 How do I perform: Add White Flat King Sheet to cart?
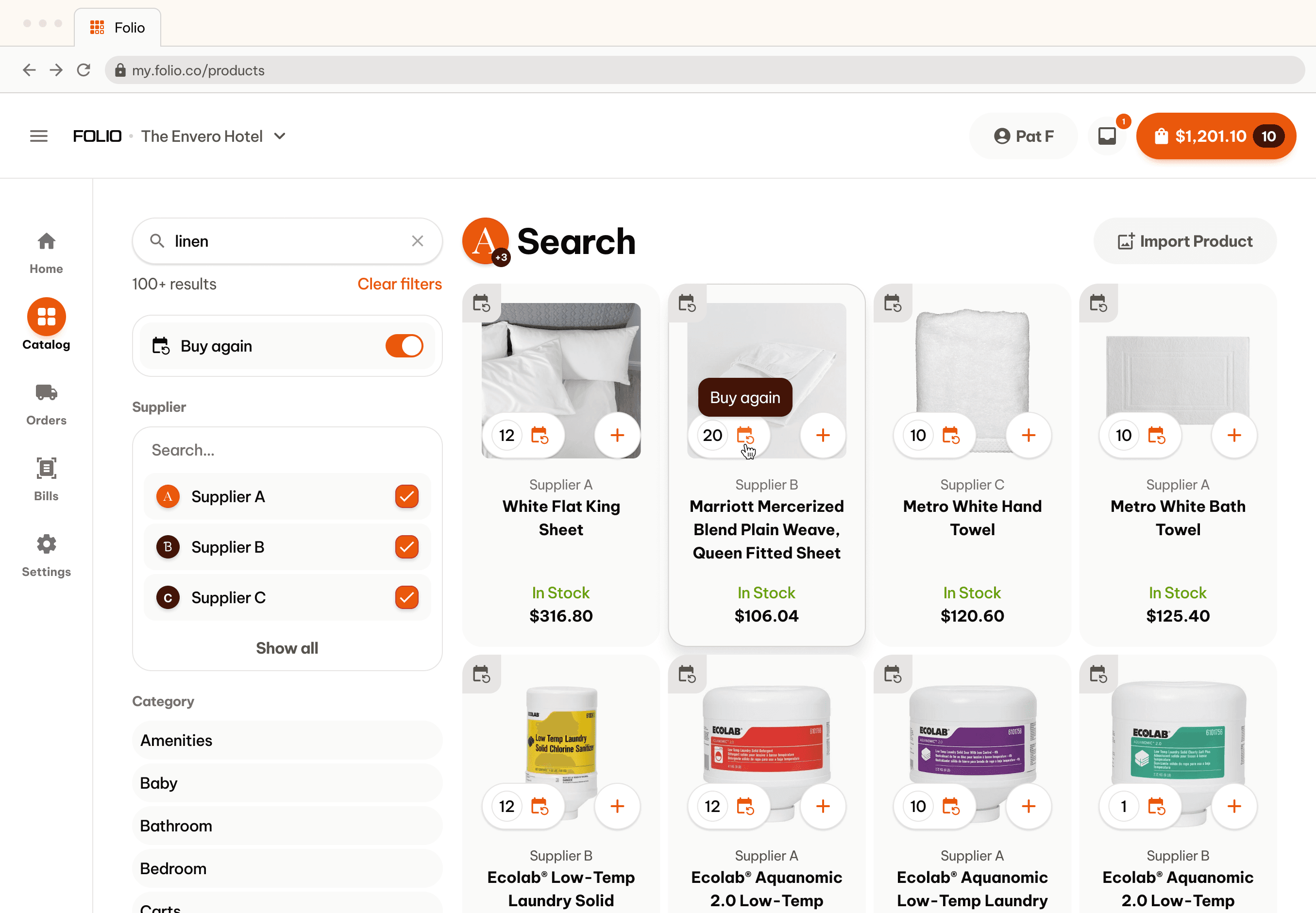tap(617, 435)
